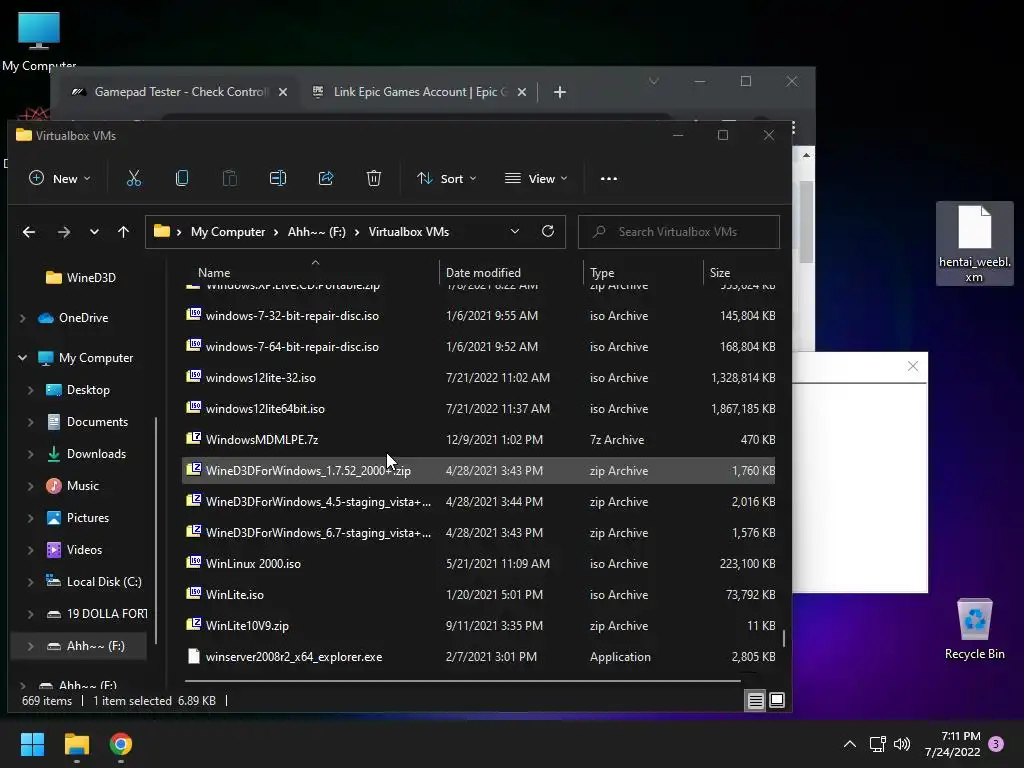
Task: Sort by the Size column header
Action: [720, 273]
